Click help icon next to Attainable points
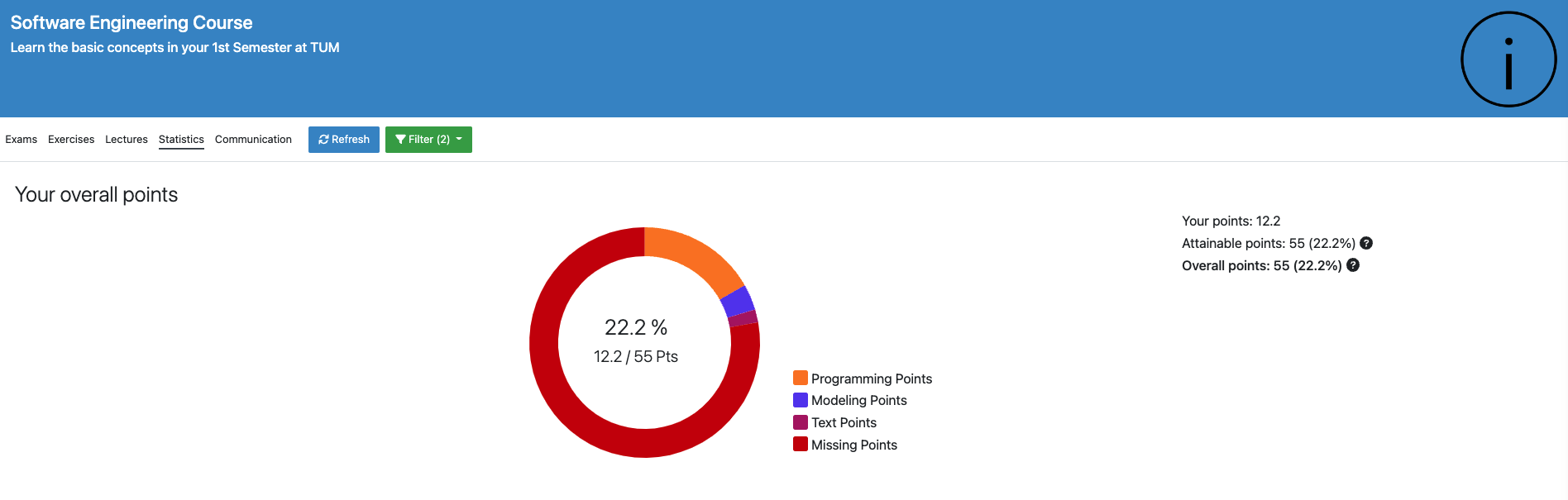This screenshot has height=500, width=1568. click(x=1366, y=243)
